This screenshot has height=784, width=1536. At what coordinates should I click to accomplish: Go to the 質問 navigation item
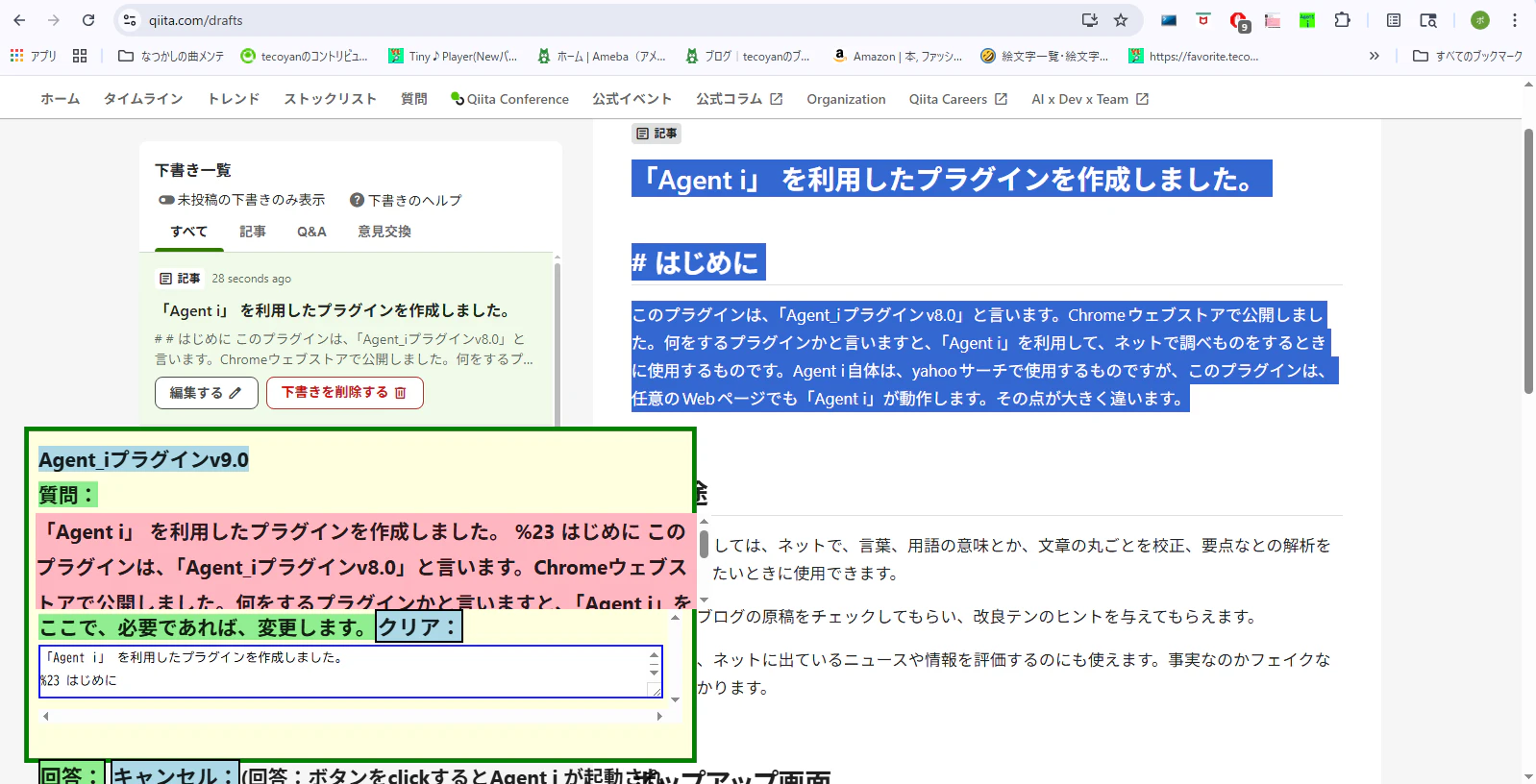tap(414, 99)
